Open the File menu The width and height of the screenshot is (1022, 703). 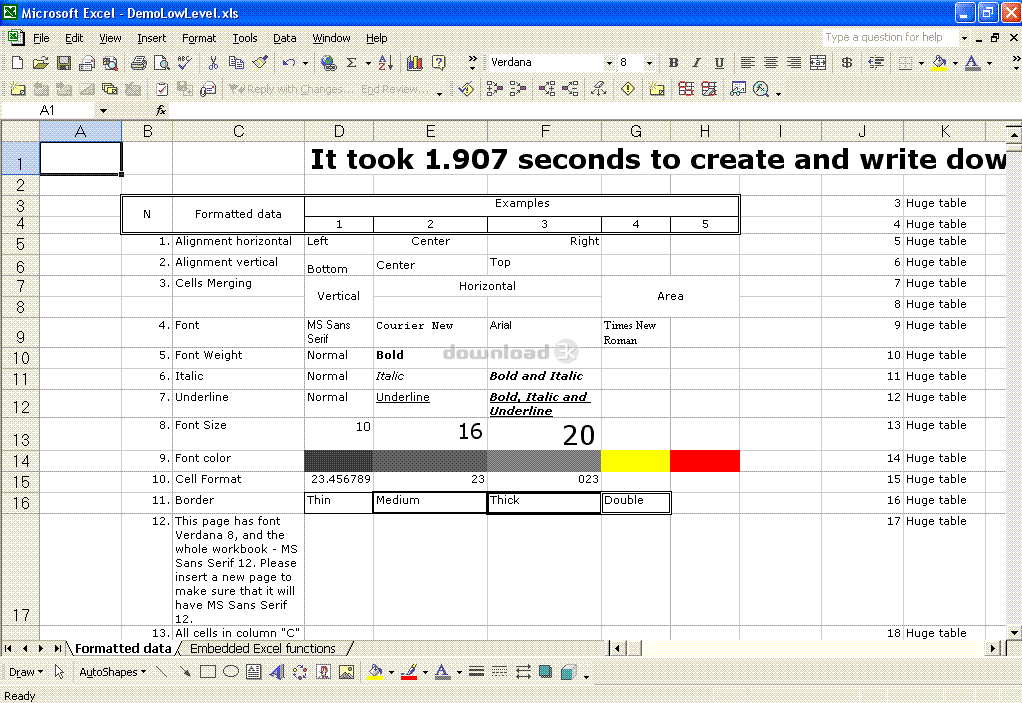[41, 38]
